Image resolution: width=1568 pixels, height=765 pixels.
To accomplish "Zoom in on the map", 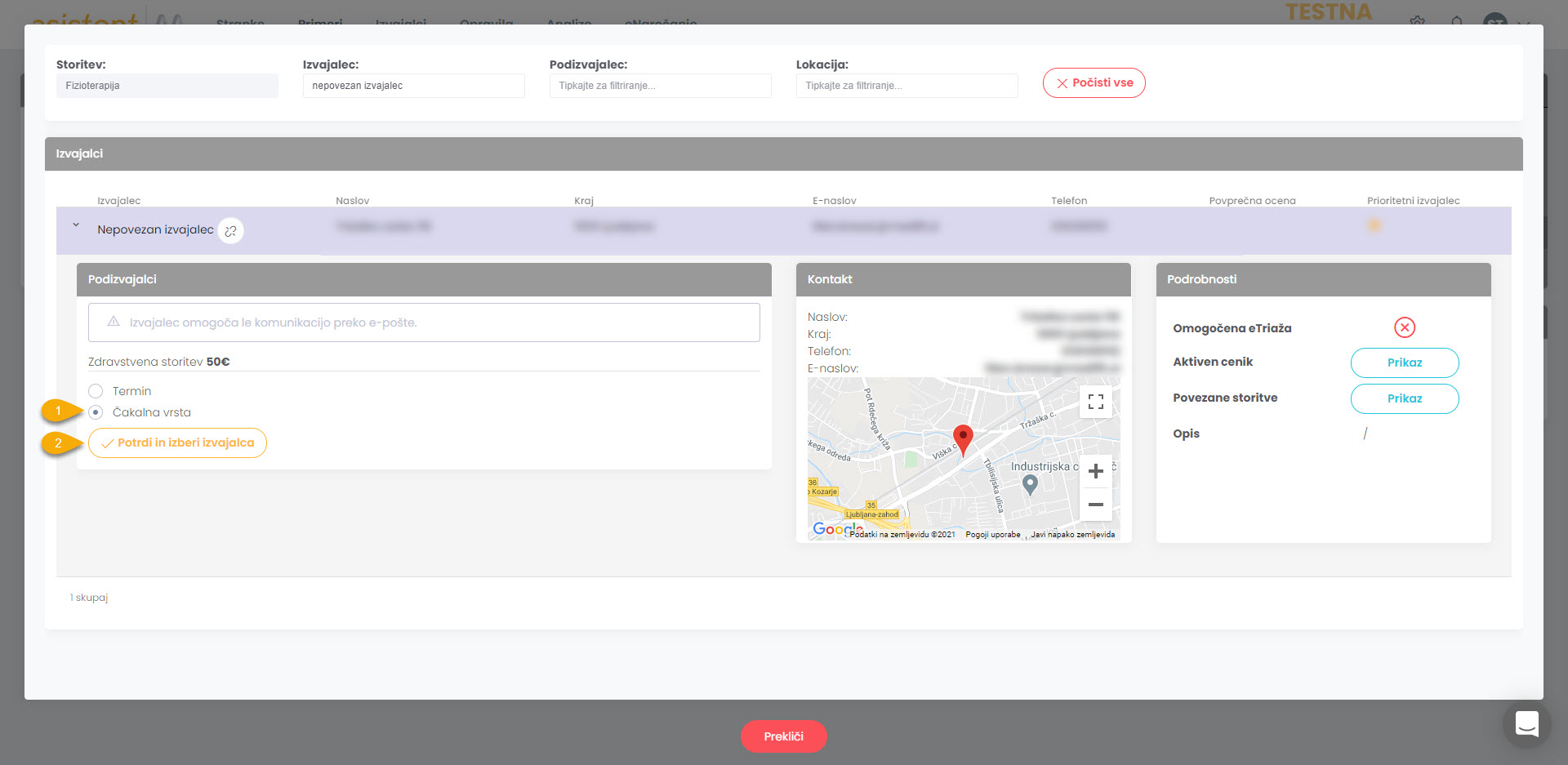I will tap(1095, 471).
